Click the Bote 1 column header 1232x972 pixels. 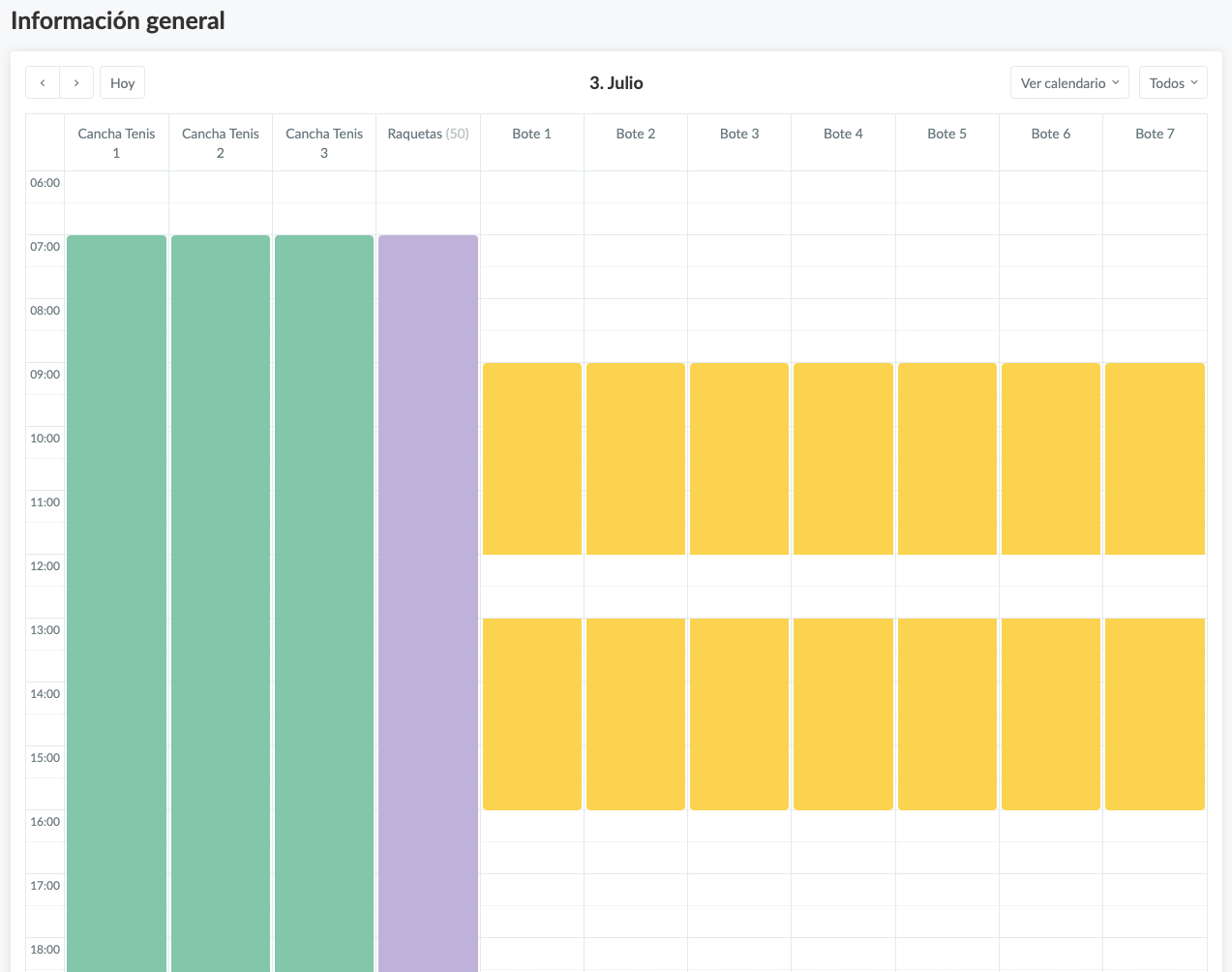coord(531,134)
